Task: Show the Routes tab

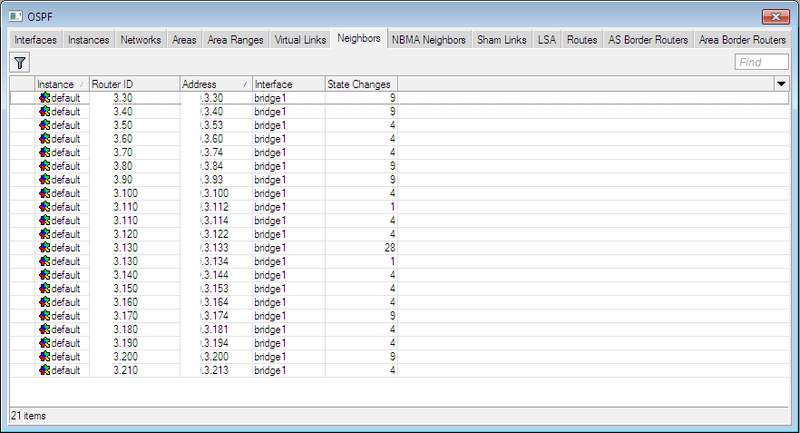Action: click(x=582, y=40)
